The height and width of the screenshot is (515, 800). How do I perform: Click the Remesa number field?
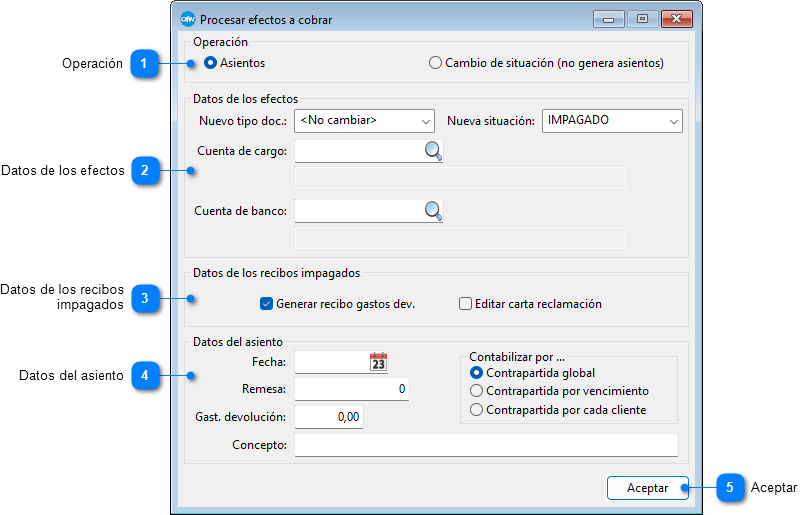(x=351, y=389)
